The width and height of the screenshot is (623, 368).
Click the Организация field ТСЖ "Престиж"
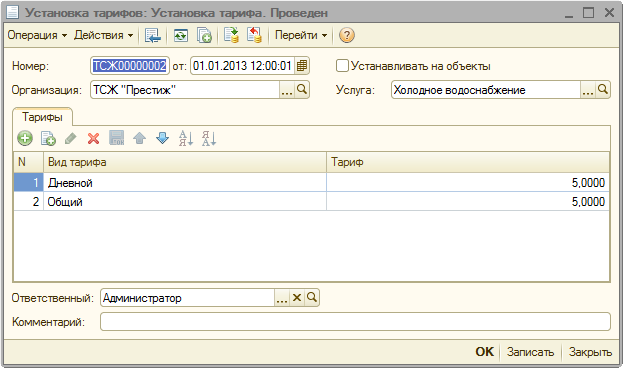pos(185,90)
